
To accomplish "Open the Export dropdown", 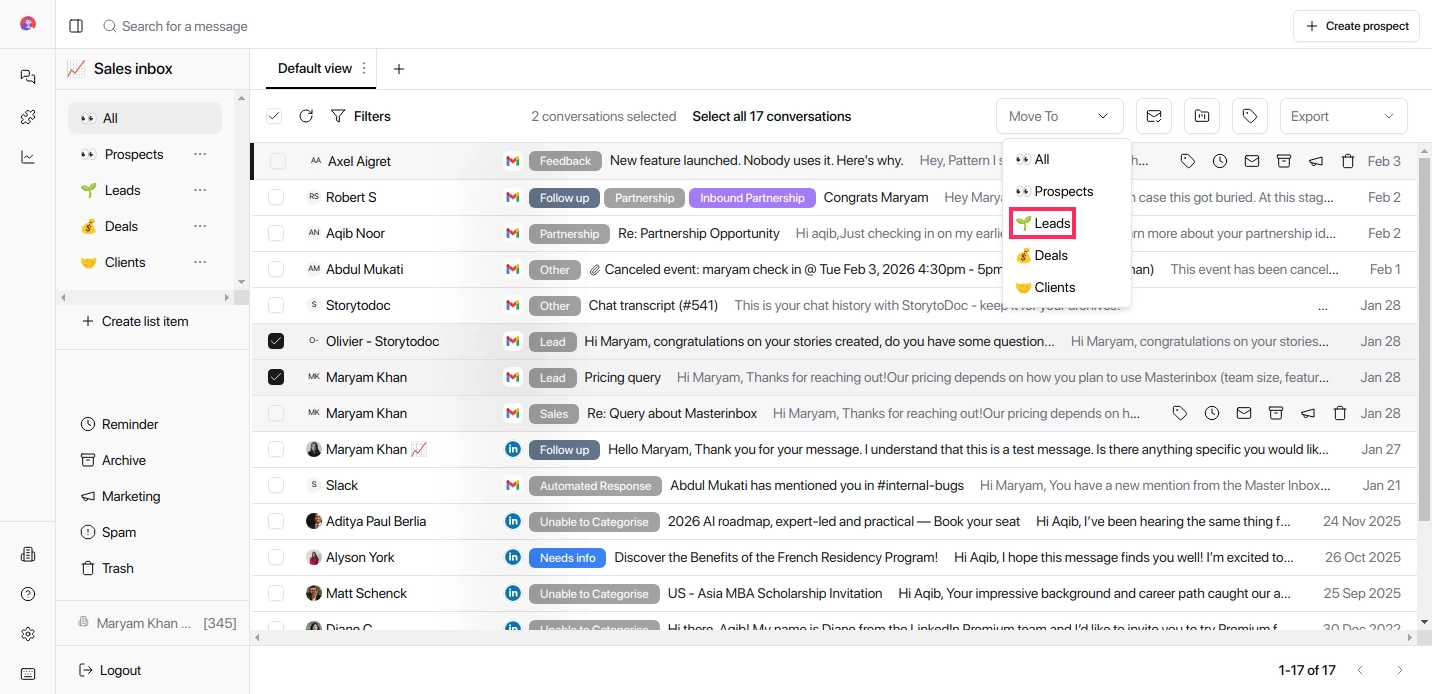I will [1342, 116].
